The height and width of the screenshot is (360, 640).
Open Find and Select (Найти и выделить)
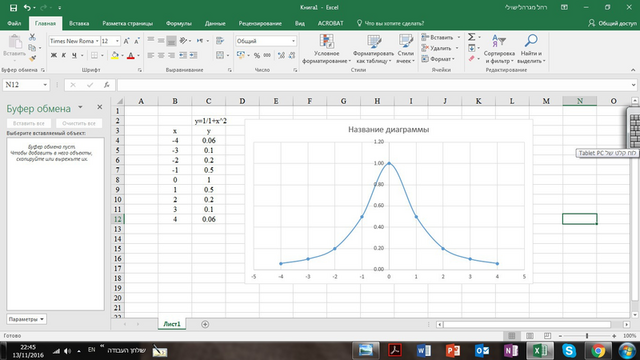(x=531, y=49)
